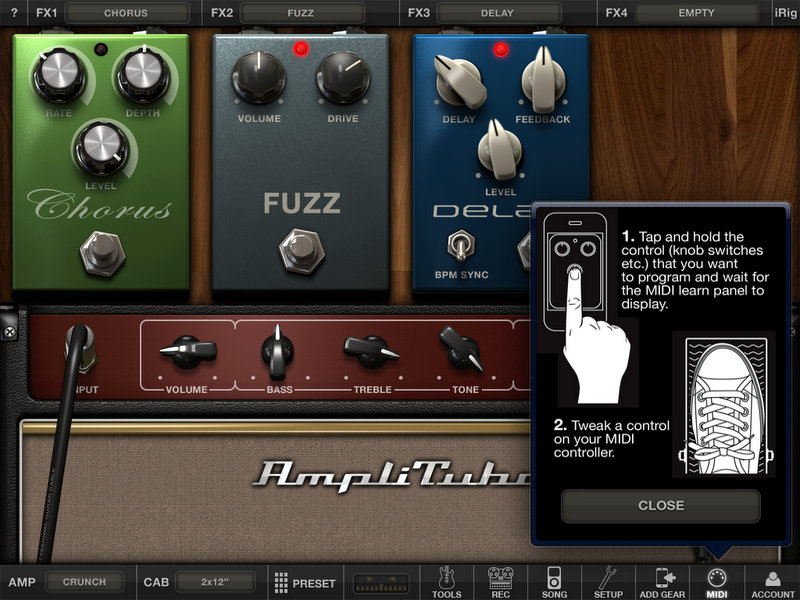
Task: Toggle the Fuzz pedal footswitch
Action: [x=301, y=251]
